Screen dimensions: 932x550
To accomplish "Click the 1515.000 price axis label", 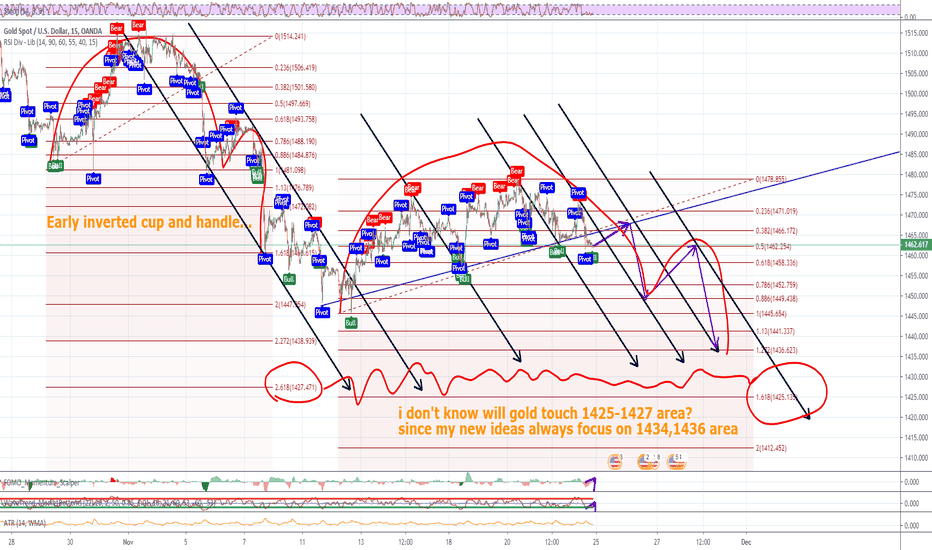I will 916,33.
